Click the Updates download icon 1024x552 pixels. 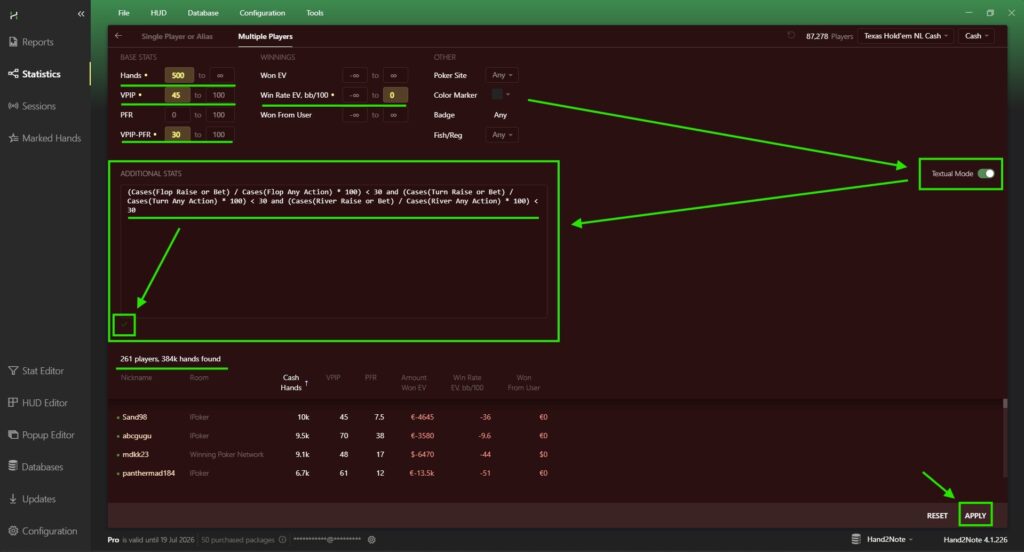[13, 499]
